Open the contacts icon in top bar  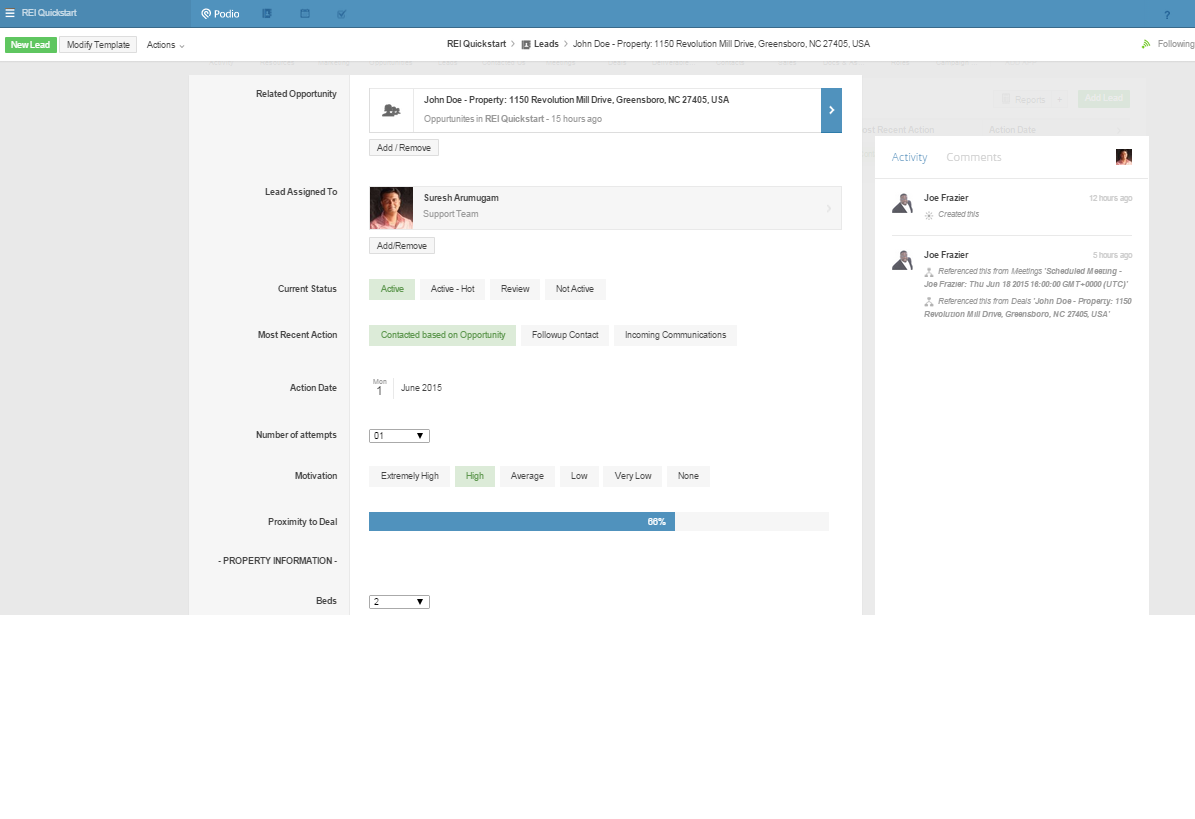click(267, 14)
